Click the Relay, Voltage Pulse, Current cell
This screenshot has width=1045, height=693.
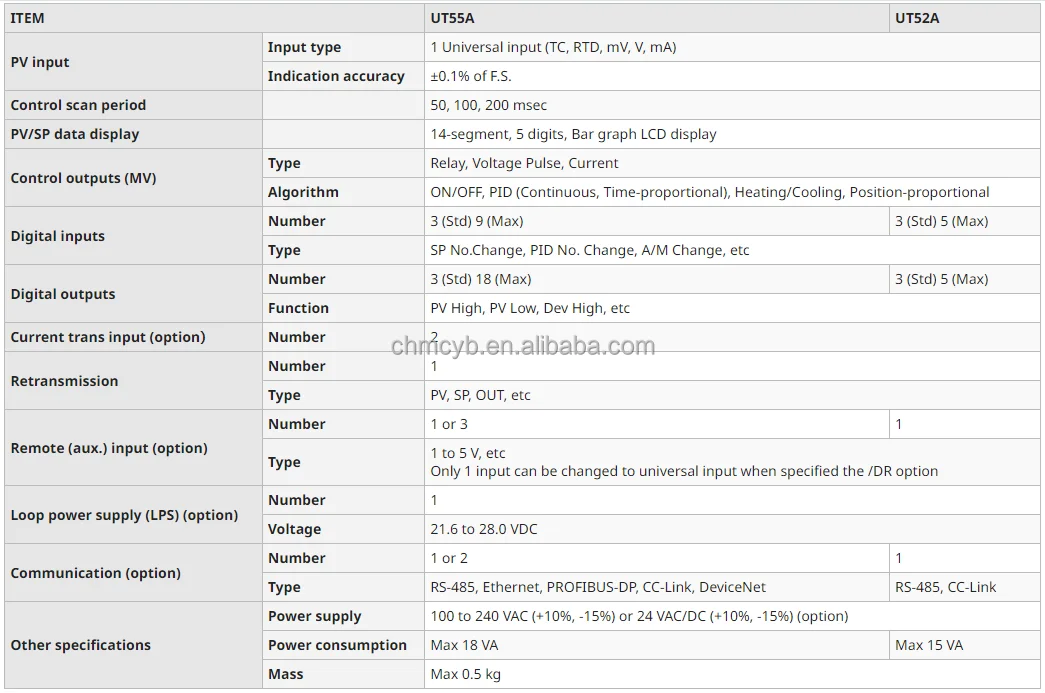click(524, 163)
